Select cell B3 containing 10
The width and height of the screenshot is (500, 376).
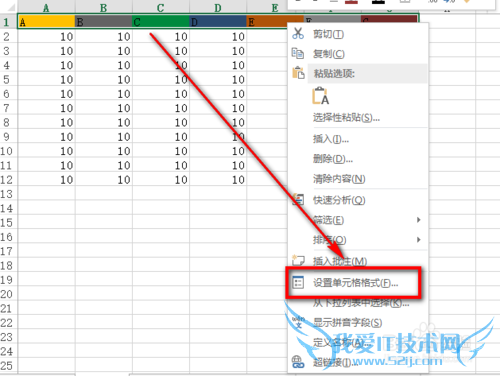coord(104,51)
